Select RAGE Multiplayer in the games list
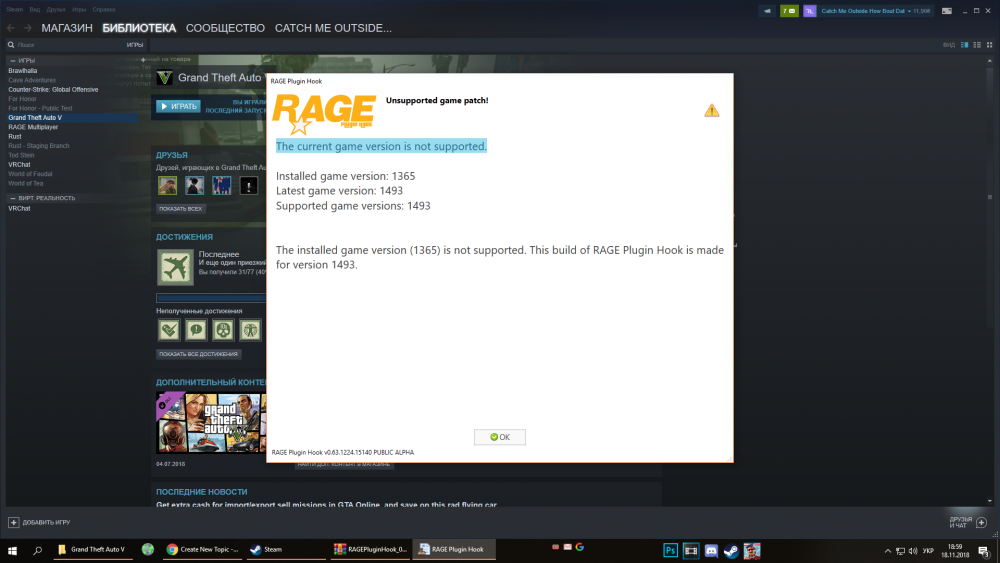1000x563 pixels. 33,127
